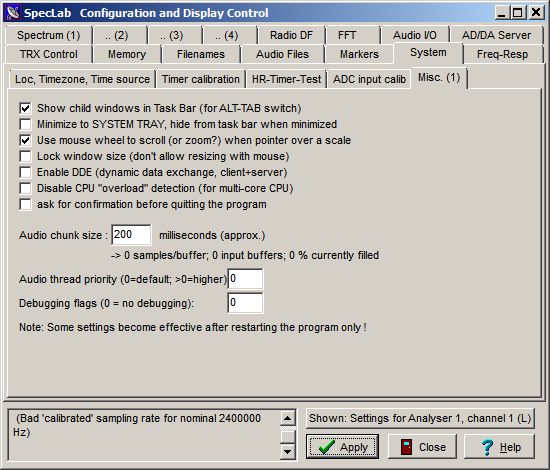Select the System tab

(428, 53)
